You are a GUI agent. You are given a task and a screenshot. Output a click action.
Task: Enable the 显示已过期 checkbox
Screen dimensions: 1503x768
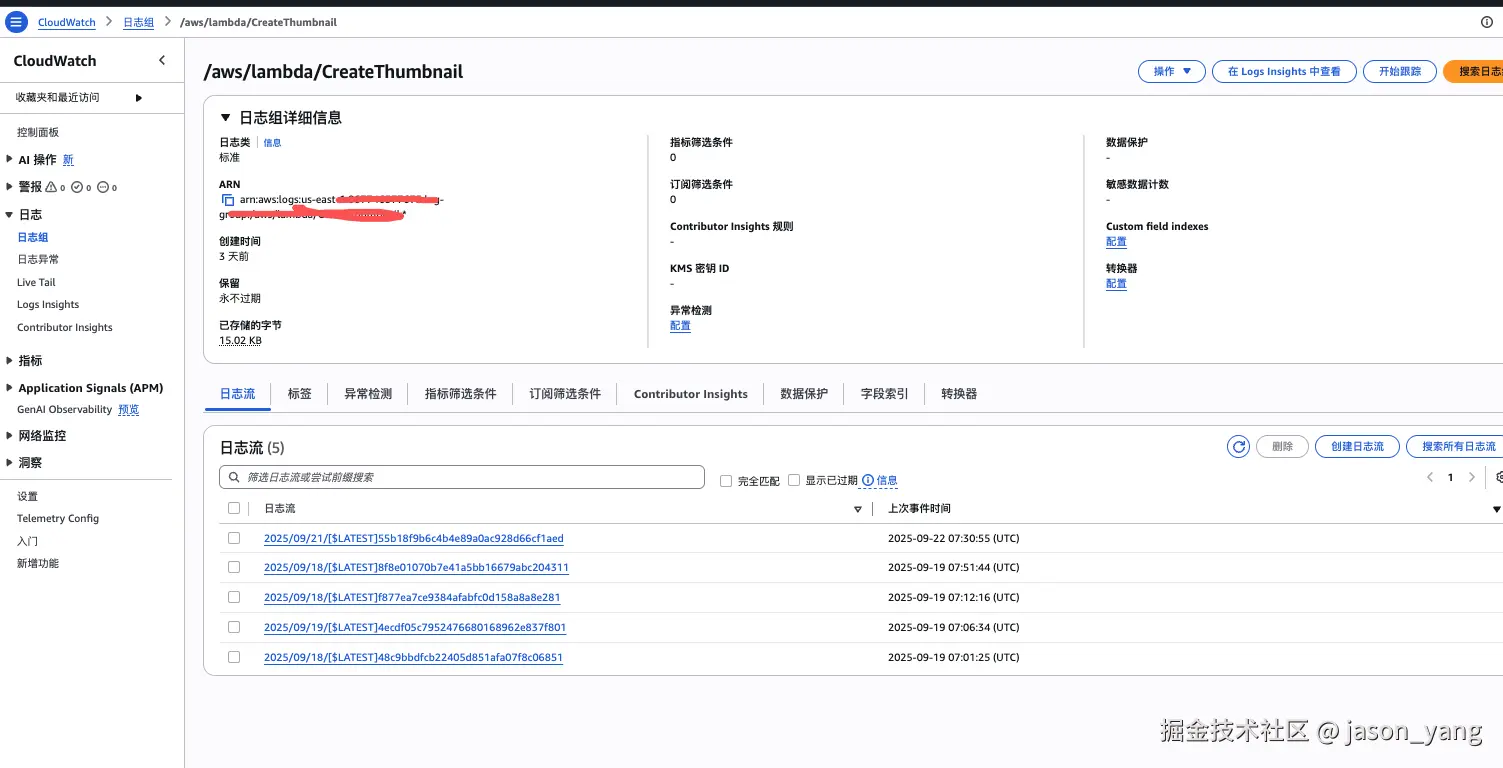[794, 480]
